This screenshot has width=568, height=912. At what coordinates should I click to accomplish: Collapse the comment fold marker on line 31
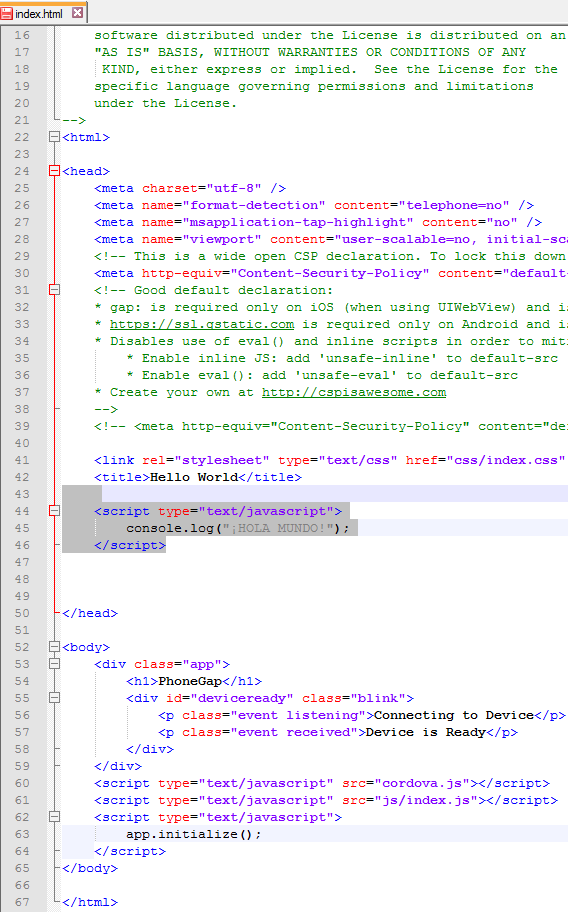pyautogui.click(x=54, y=290)
